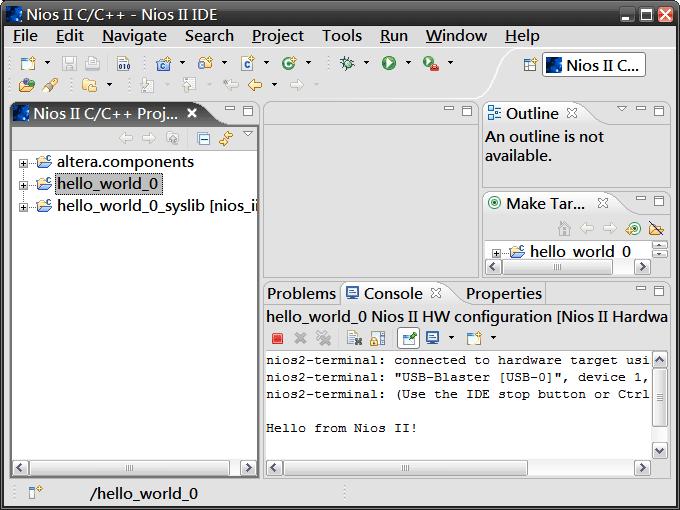Select altera.components in project tree
Screen dimensions: 680x510
click(x=125, y=162)
